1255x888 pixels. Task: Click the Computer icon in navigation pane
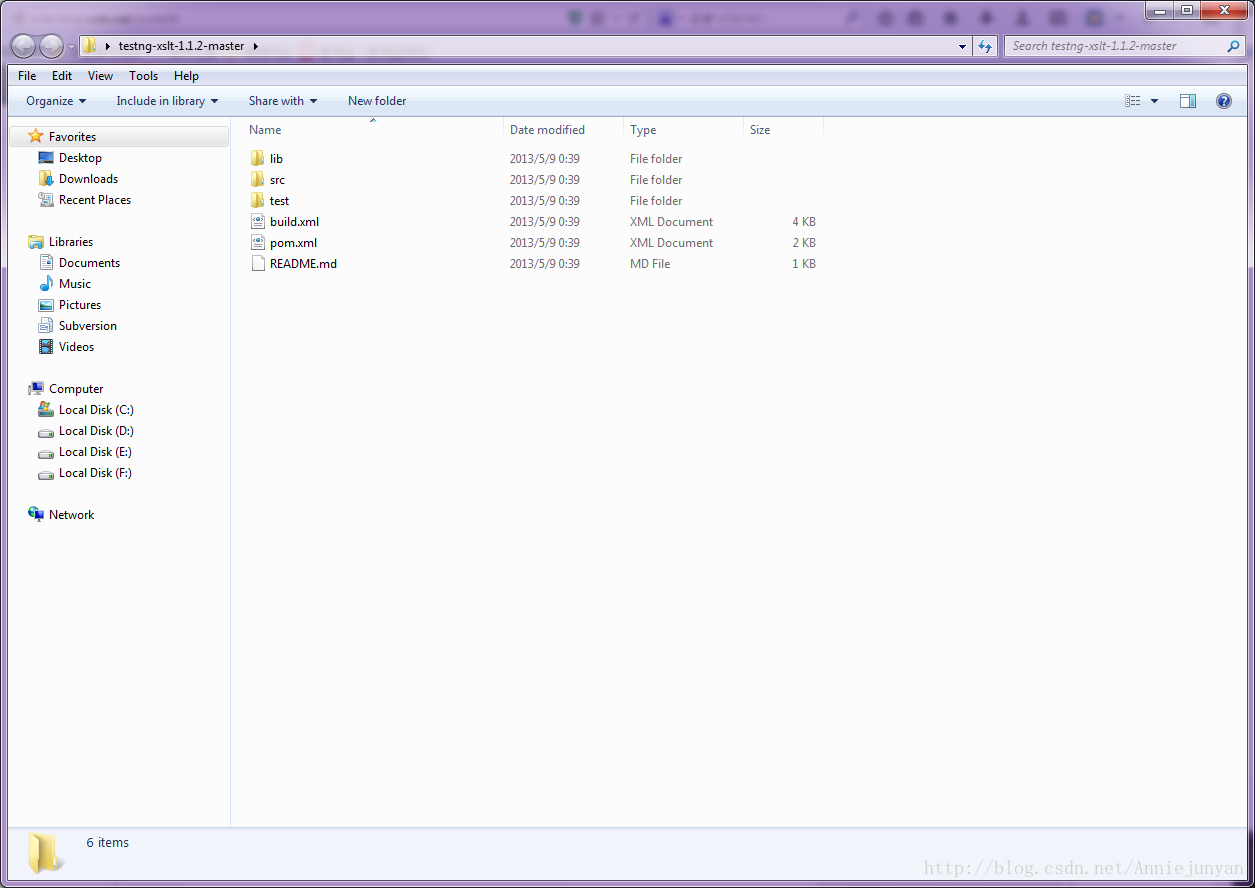(36, 389)
